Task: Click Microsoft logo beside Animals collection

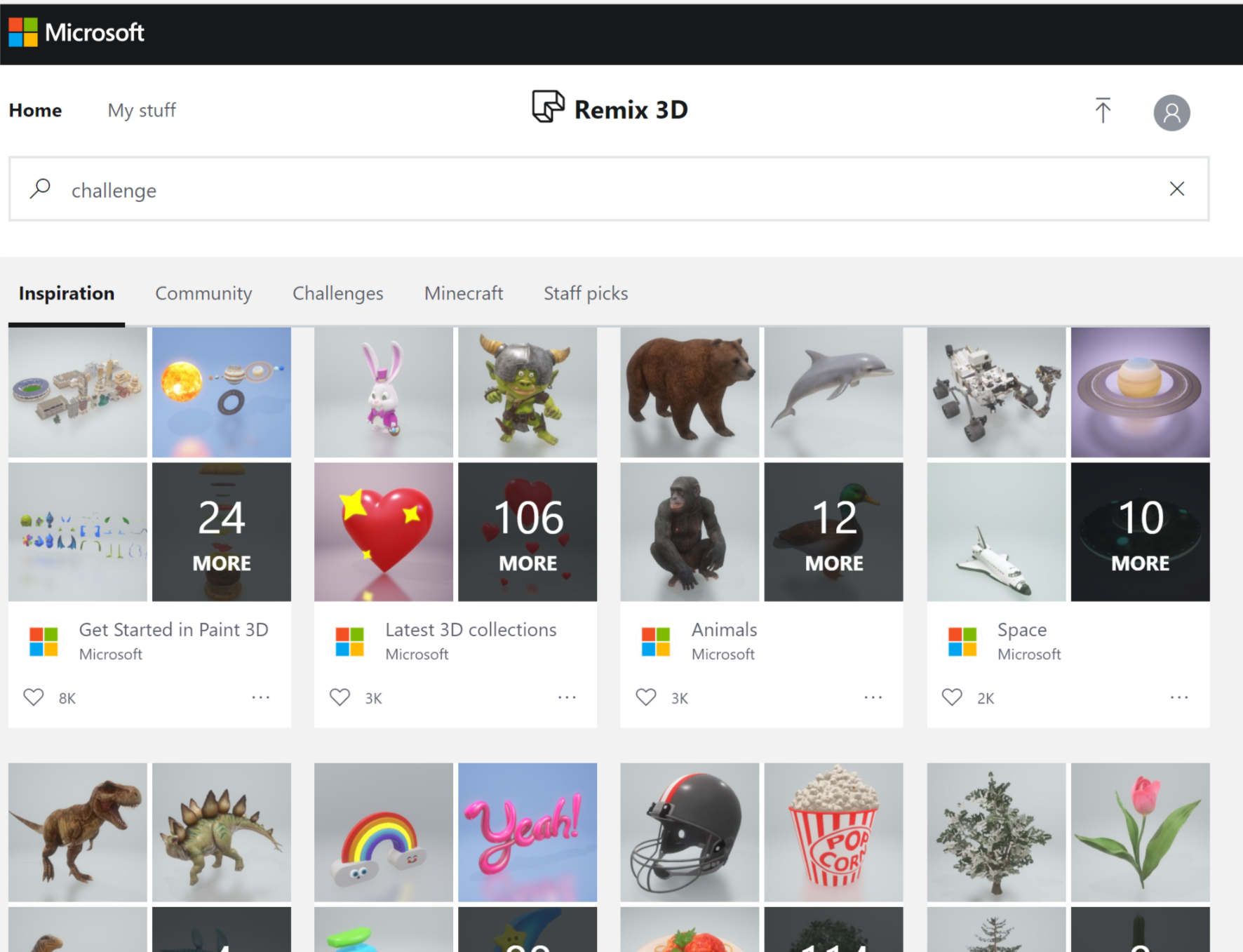Action: pyautogui.click(x=656, y=642)
